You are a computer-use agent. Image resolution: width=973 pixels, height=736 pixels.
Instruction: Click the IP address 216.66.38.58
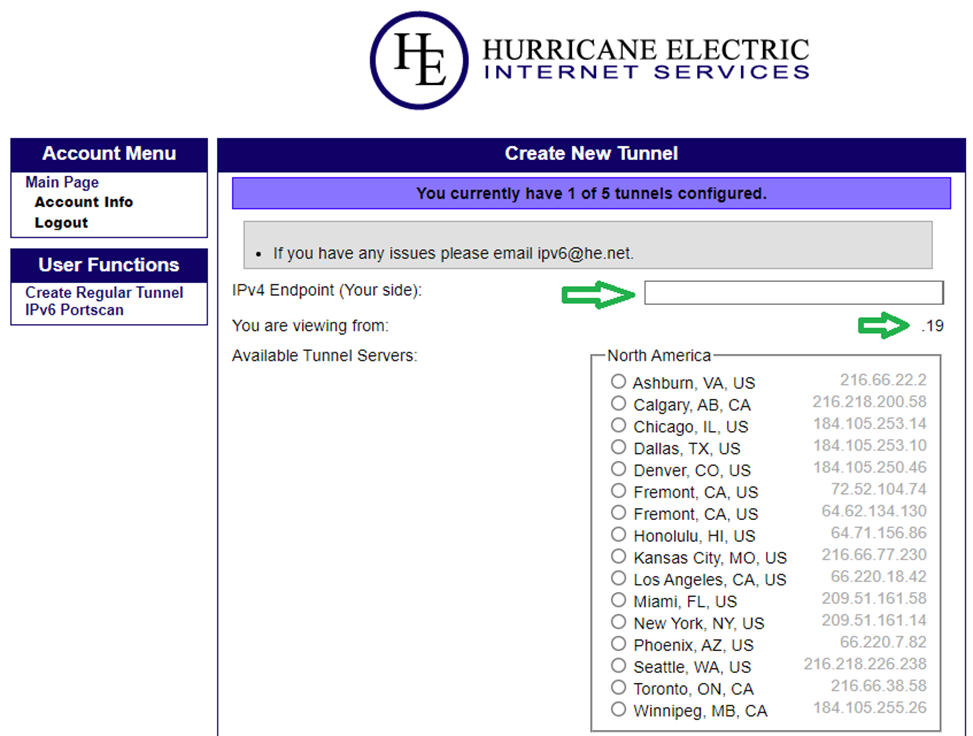(x=879, y=686)
